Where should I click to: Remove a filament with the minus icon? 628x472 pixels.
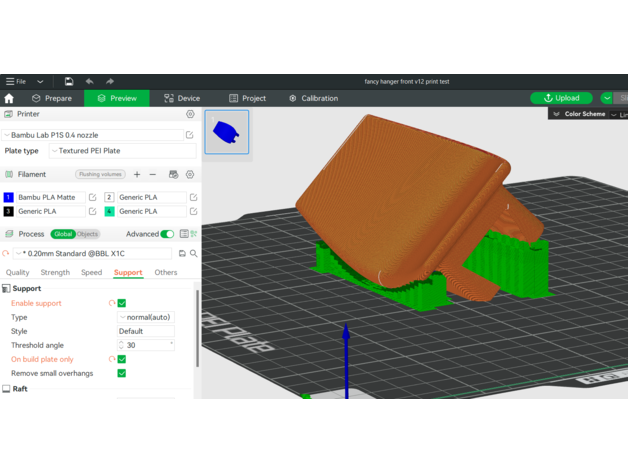click(153, 174)
